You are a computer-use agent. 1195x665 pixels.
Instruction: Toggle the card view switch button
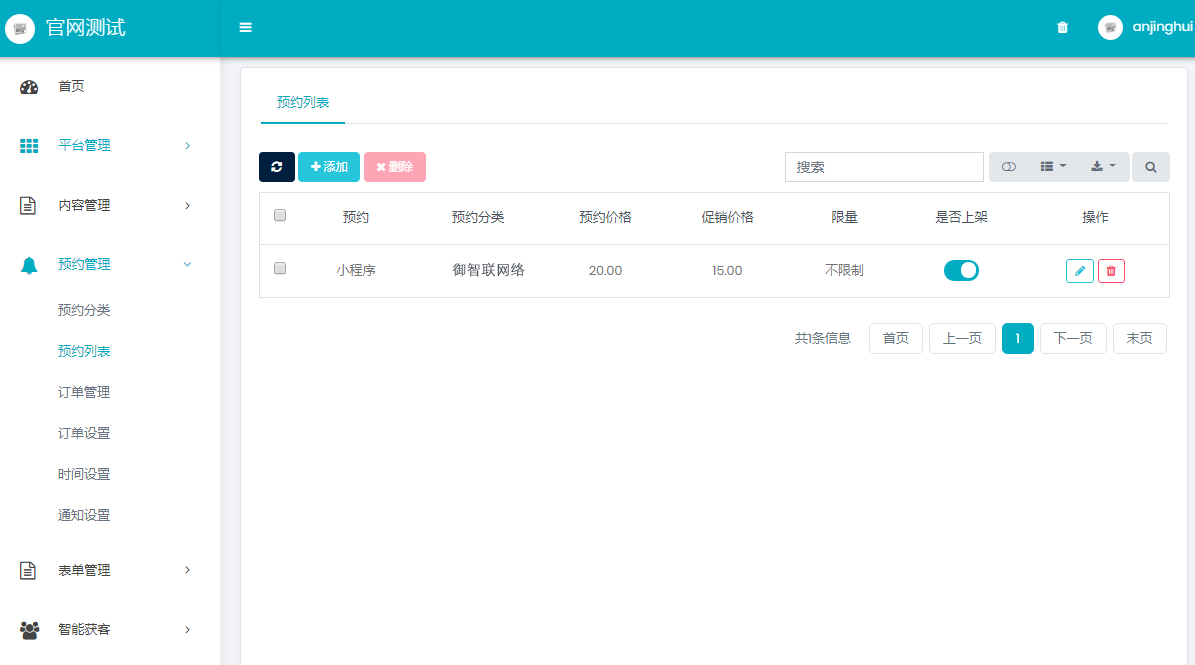coord(1008,167)
